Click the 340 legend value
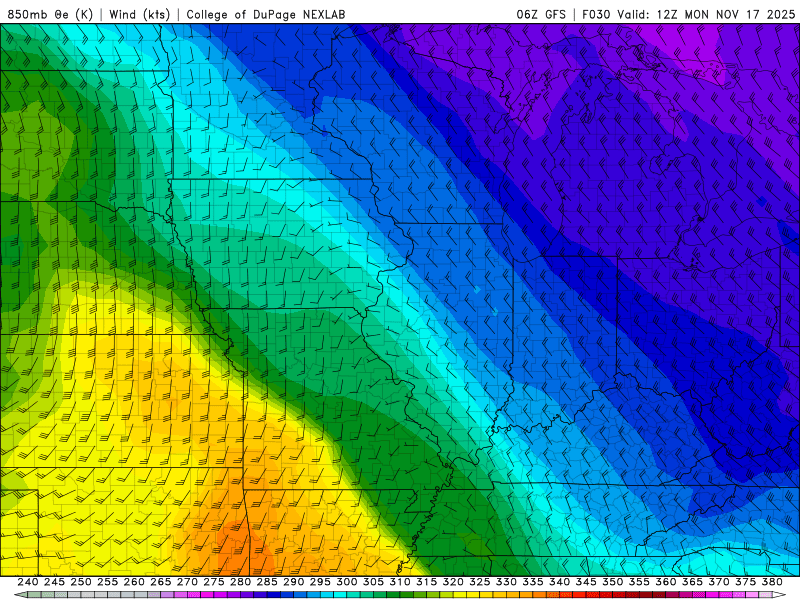The width and height of the screenshot is (800, 600). point(559,582)
